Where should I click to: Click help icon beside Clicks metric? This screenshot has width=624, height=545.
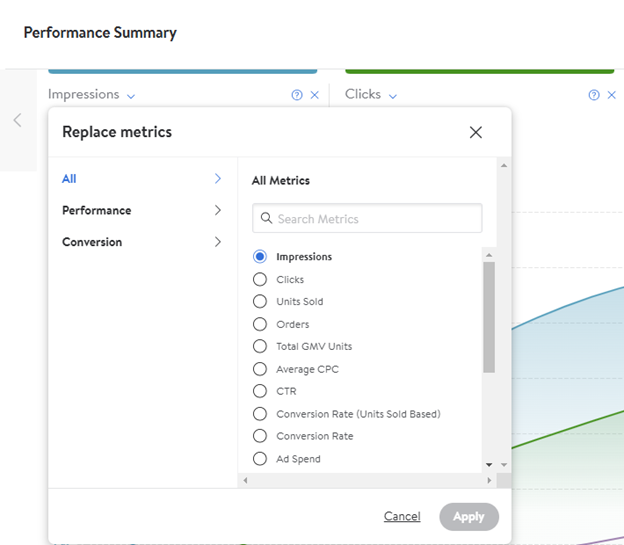(594, 95)
